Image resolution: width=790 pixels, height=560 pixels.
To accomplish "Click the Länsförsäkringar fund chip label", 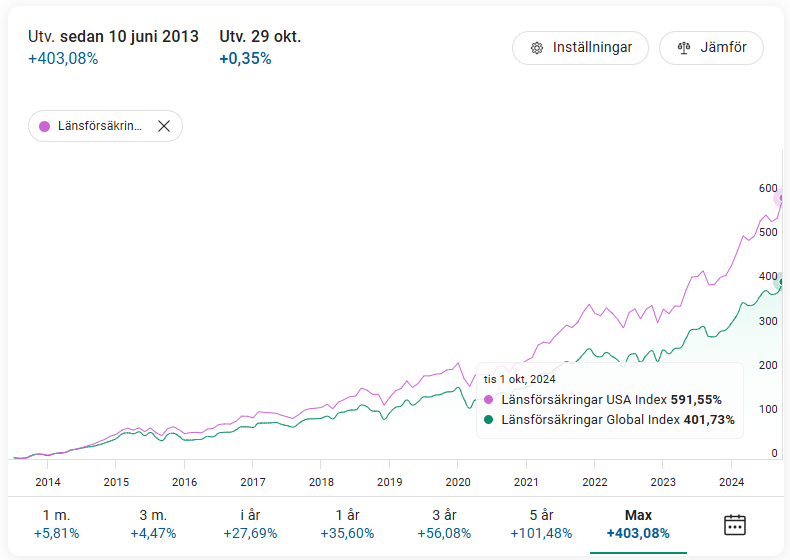I will [x=99, y=126].
